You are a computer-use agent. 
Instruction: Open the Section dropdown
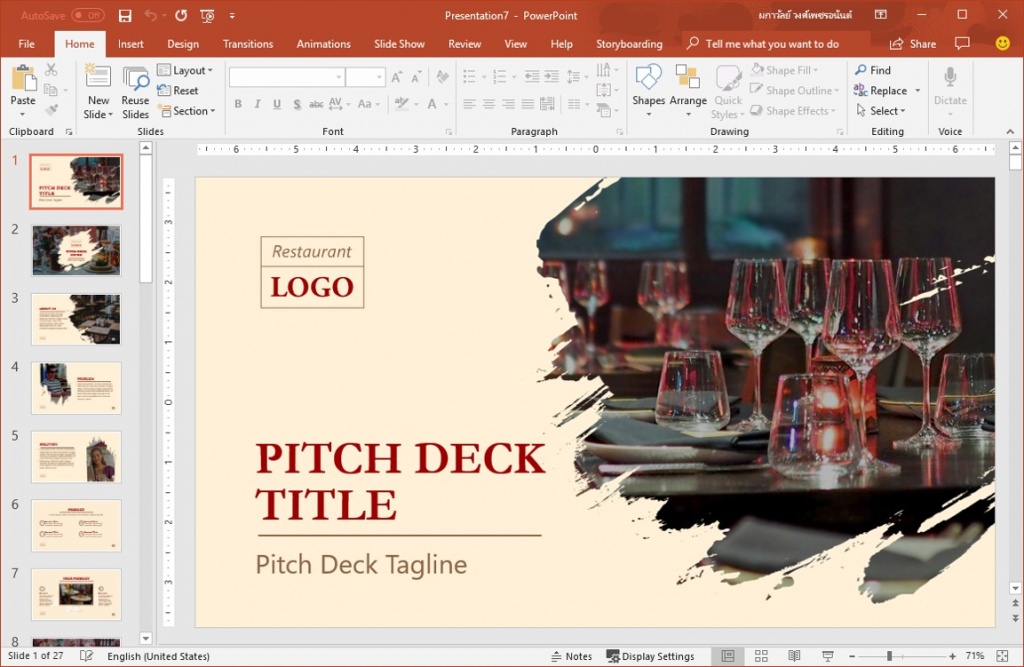(x=185, y=111)
